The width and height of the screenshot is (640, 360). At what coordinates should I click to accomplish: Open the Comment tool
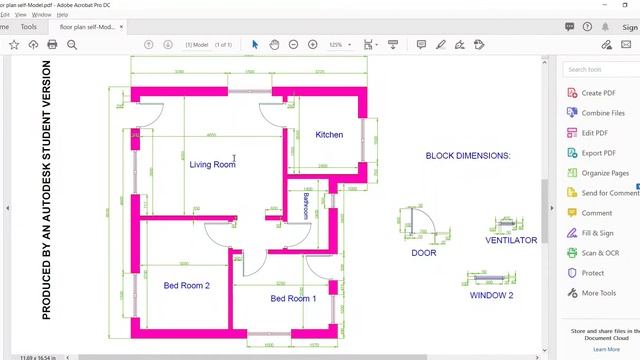(596, 213)
